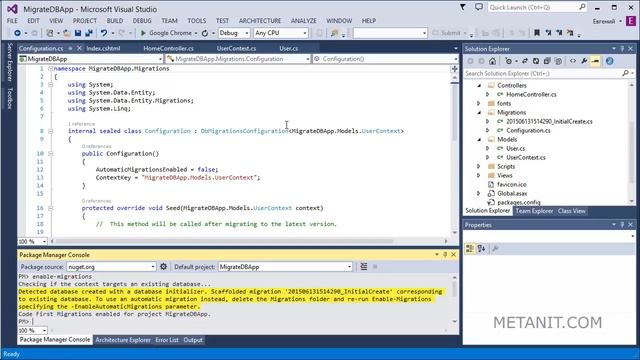
Task: Click the code editor horizontal scrollbar
Action: tap(224, 241)
